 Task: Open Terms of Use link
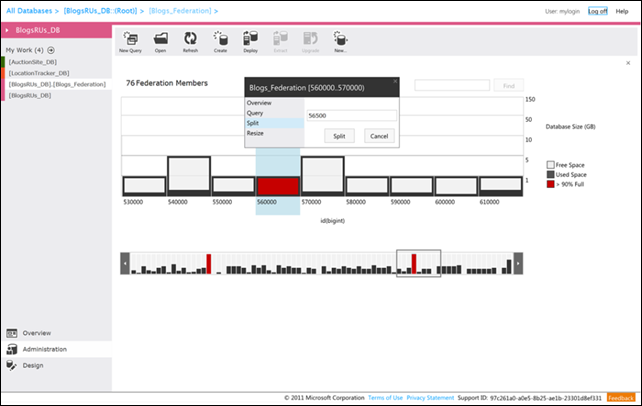point(385,398)
